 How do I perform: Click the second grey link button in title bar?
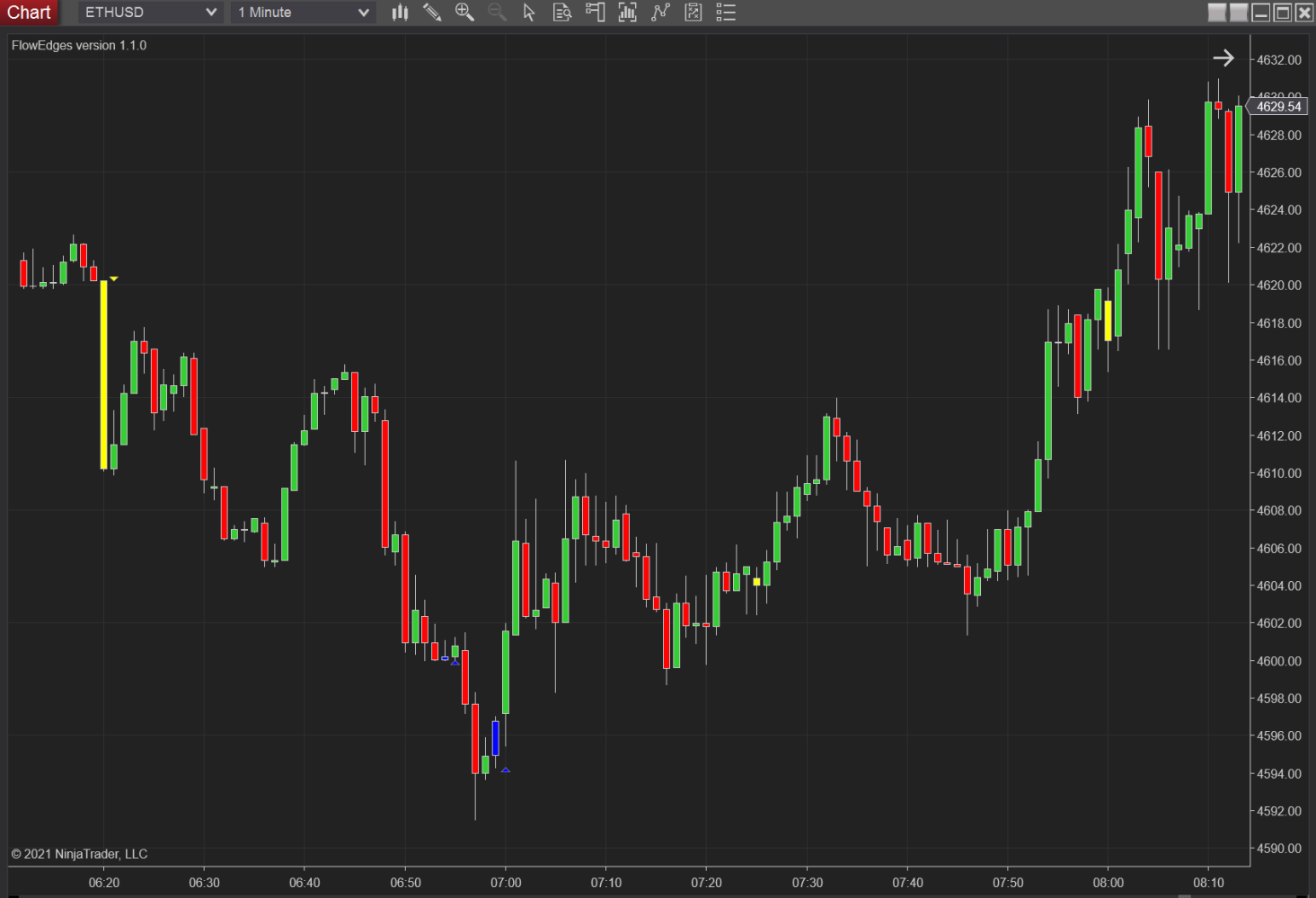[1239, 12]
